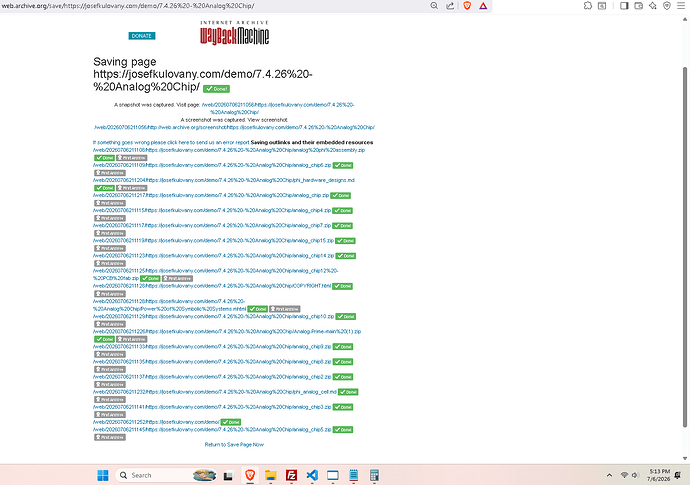
Task: Click Return to Save Page Now
Action: coord(234,445)
